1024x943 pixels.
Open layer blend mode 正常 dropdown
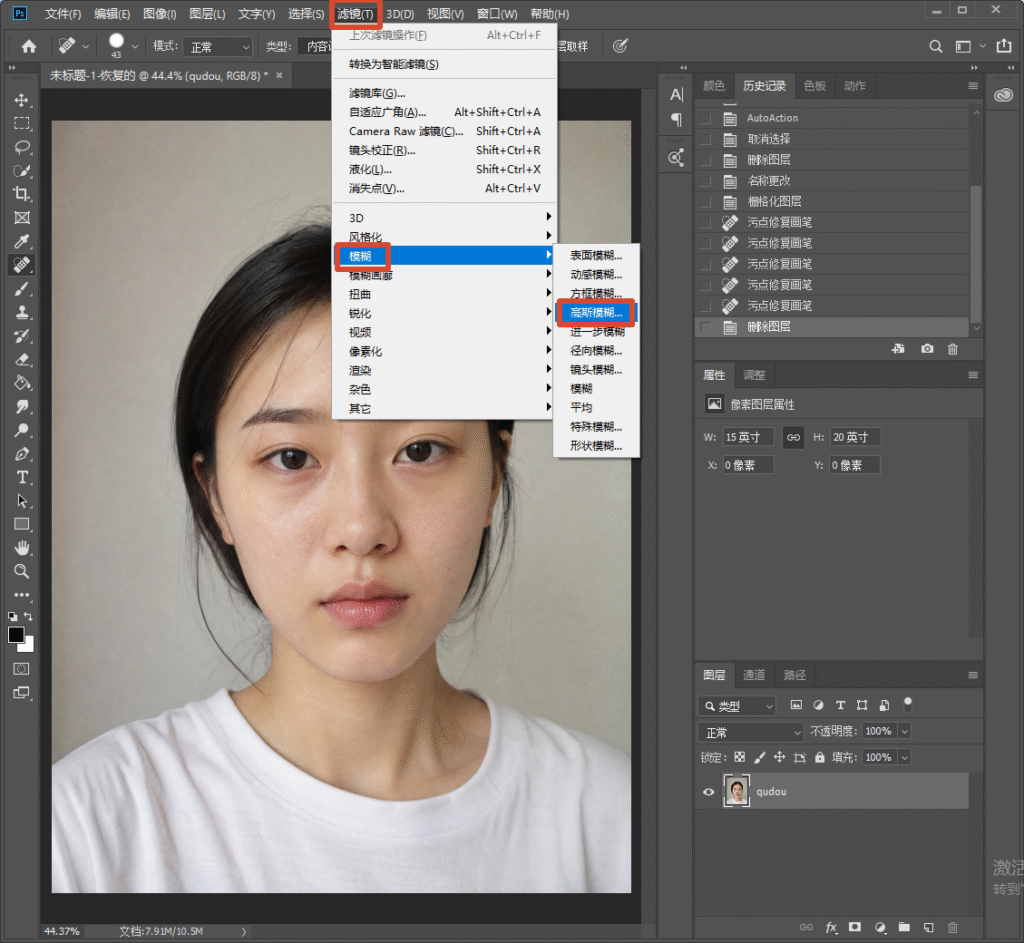click(x=750, y=732)
